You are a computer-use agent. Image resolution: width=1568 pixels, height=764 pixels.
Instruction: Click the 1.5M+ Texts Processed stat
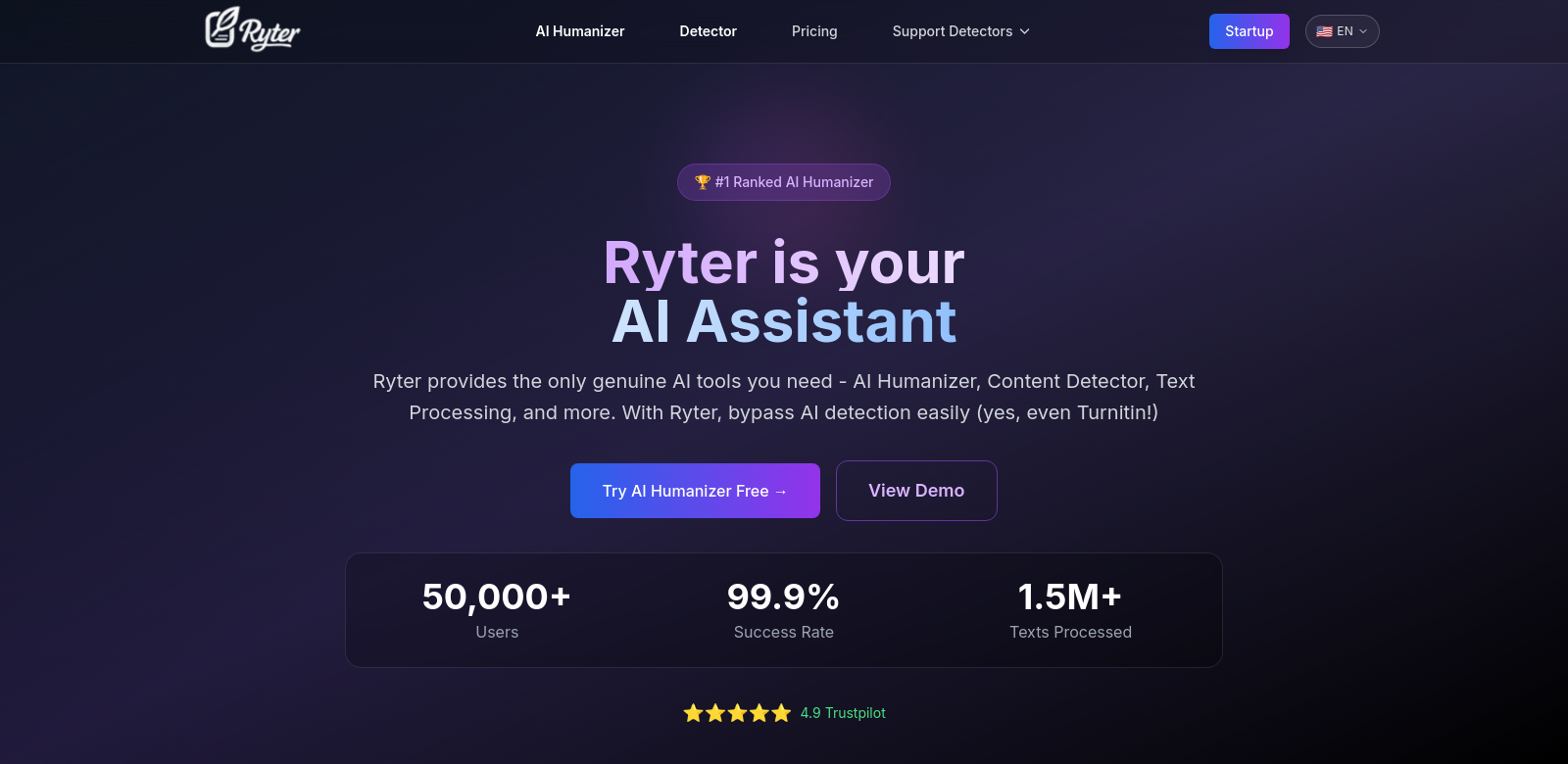click(1070, 610)
